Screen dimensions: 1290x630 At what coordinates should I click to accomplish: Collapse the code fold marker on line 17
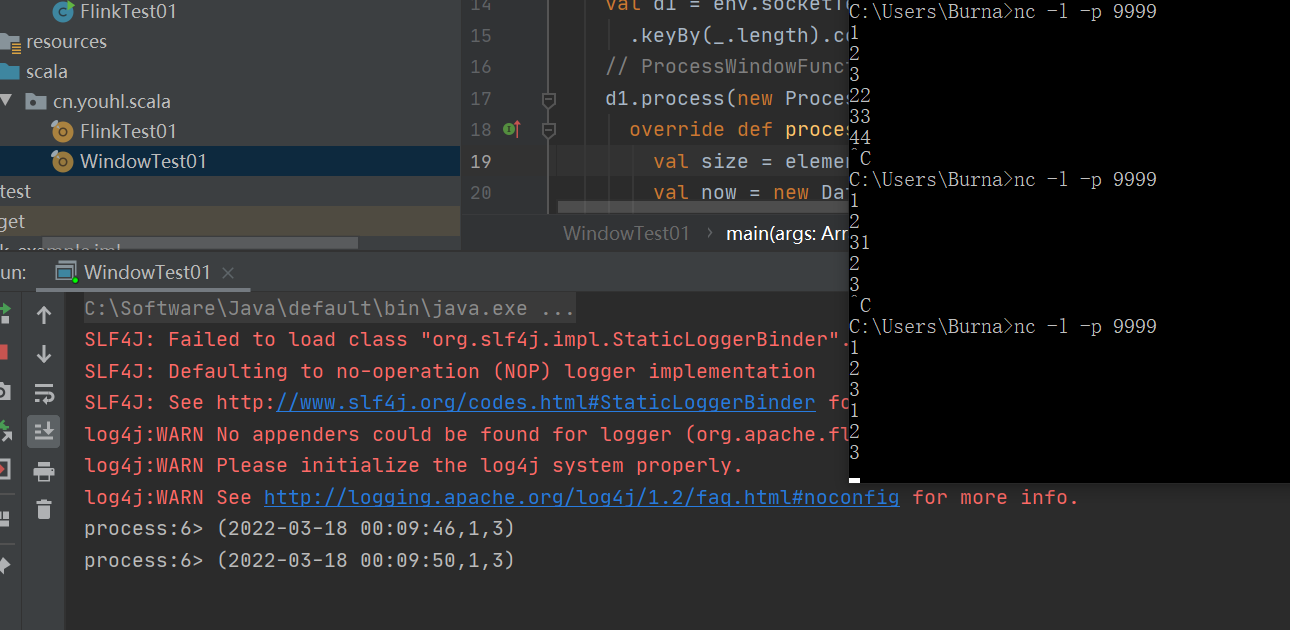point(548,99)
